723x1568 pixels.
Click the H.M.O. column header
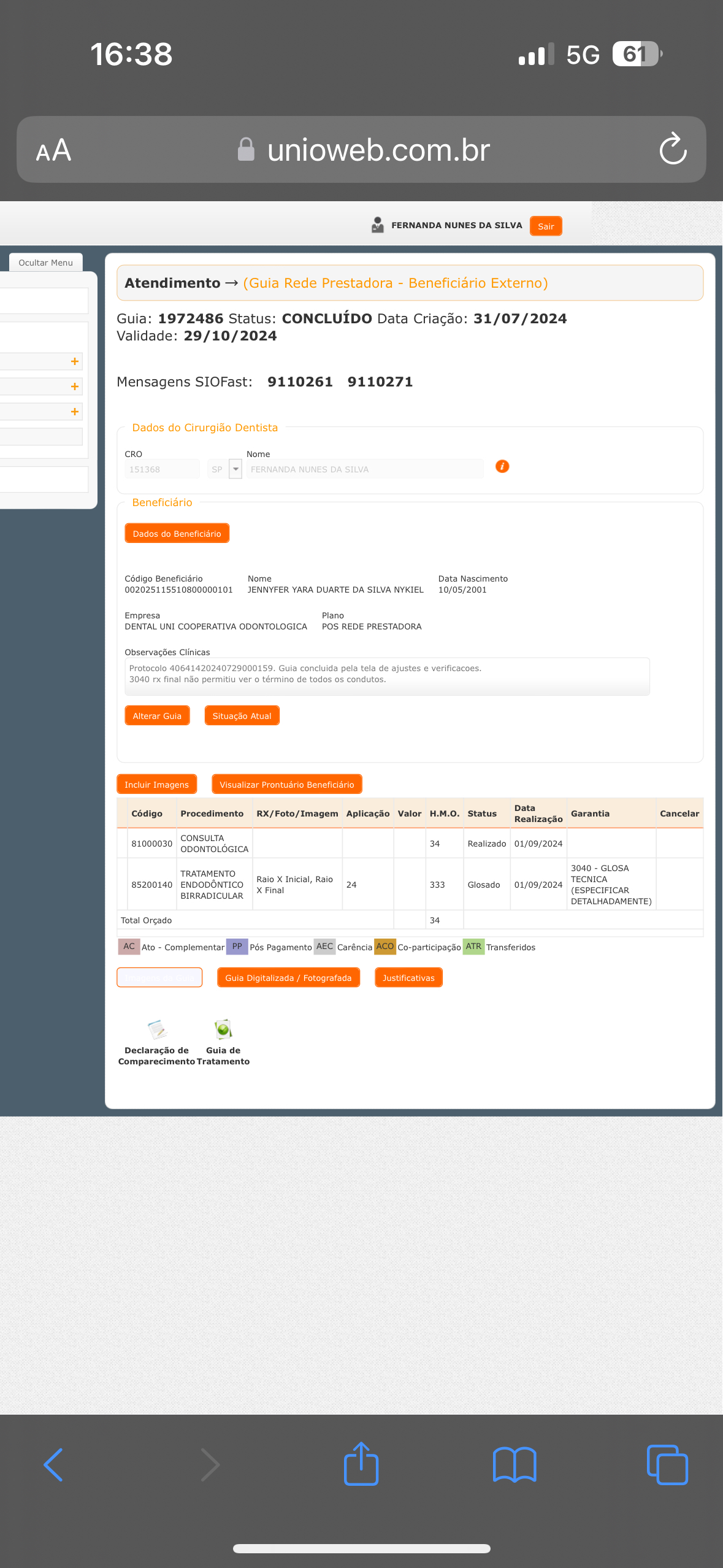point(445,813)
